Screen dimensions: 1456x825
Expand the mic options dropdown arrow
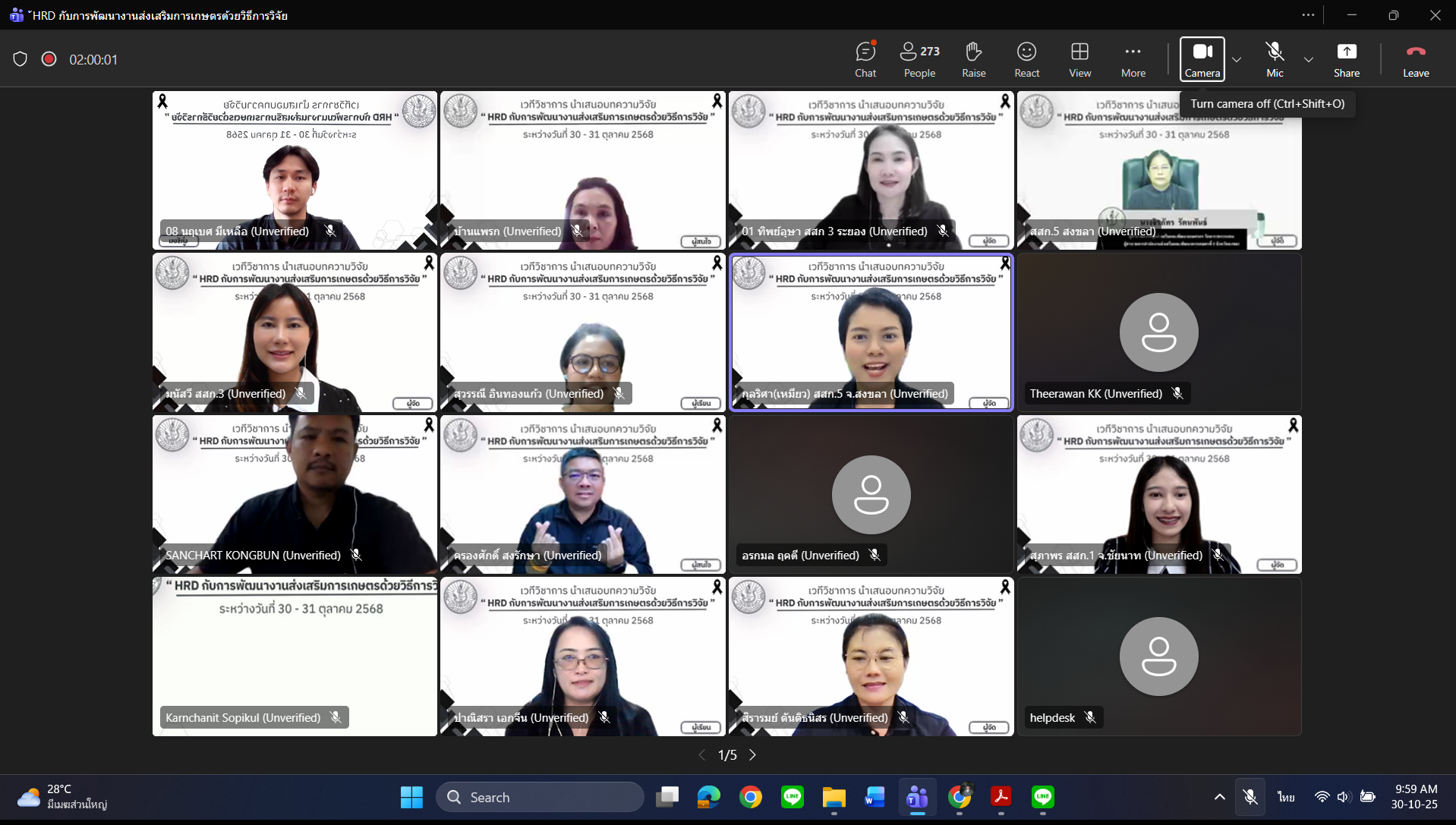tap(1308, 59)
